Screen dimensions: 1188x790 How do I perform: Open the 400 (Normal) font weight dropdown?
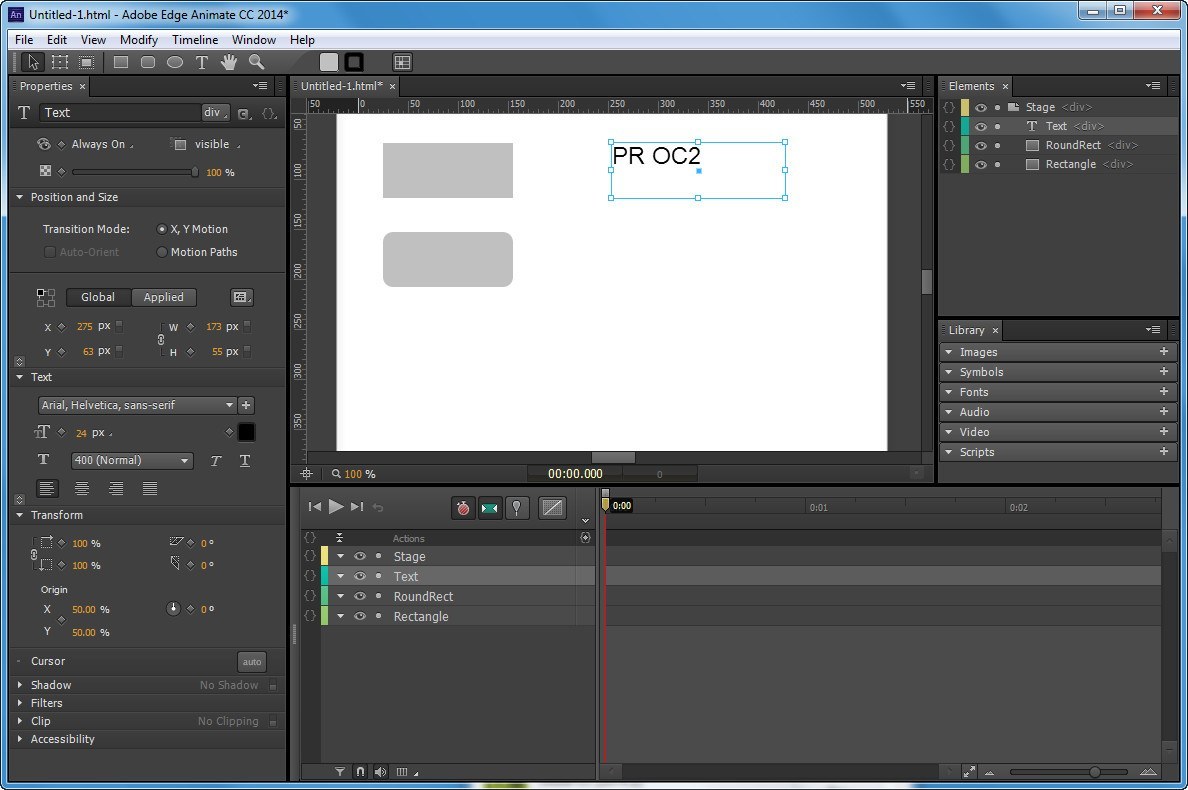pyautogui.click(x=131, y=460)
